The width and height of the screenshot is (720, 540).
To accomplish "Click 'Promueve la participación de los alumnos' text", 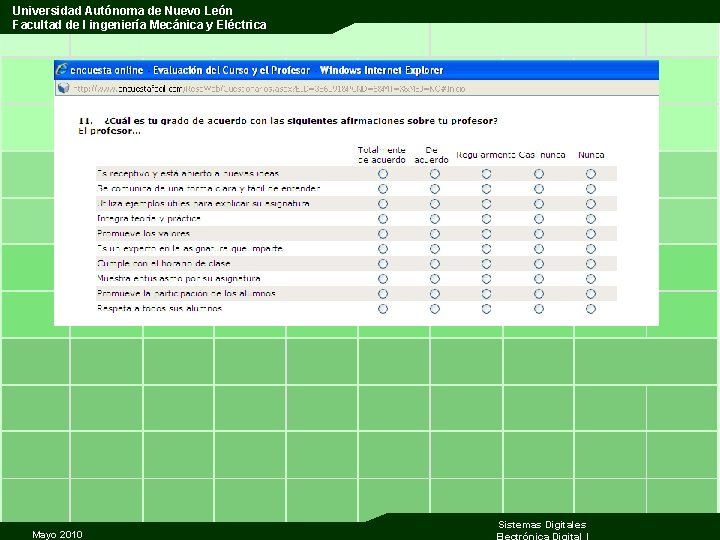I will coord(186,293).
